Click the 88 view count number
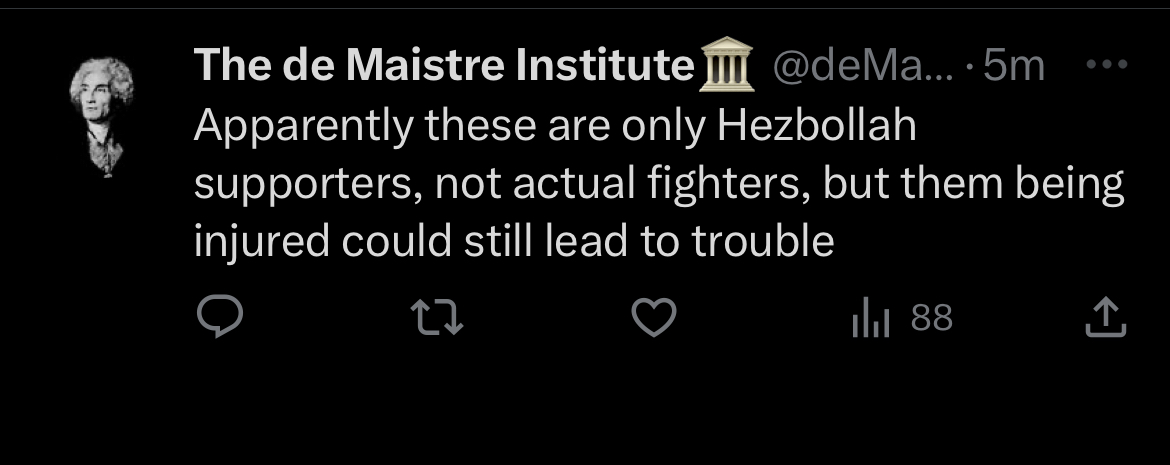Image resolution: width=1170 pixels, height=465 pixels. point(932,319)
